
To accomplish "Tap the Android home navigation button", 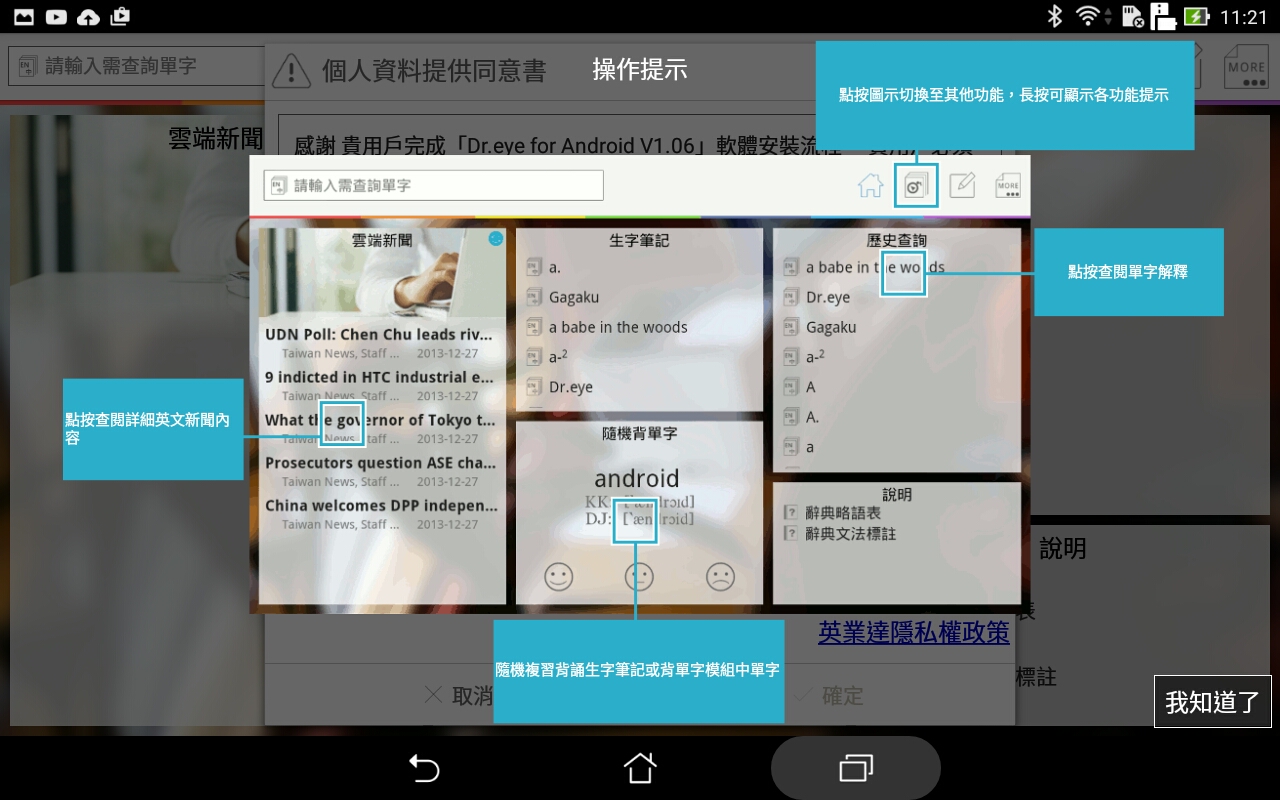I will (x=640, y=768).
